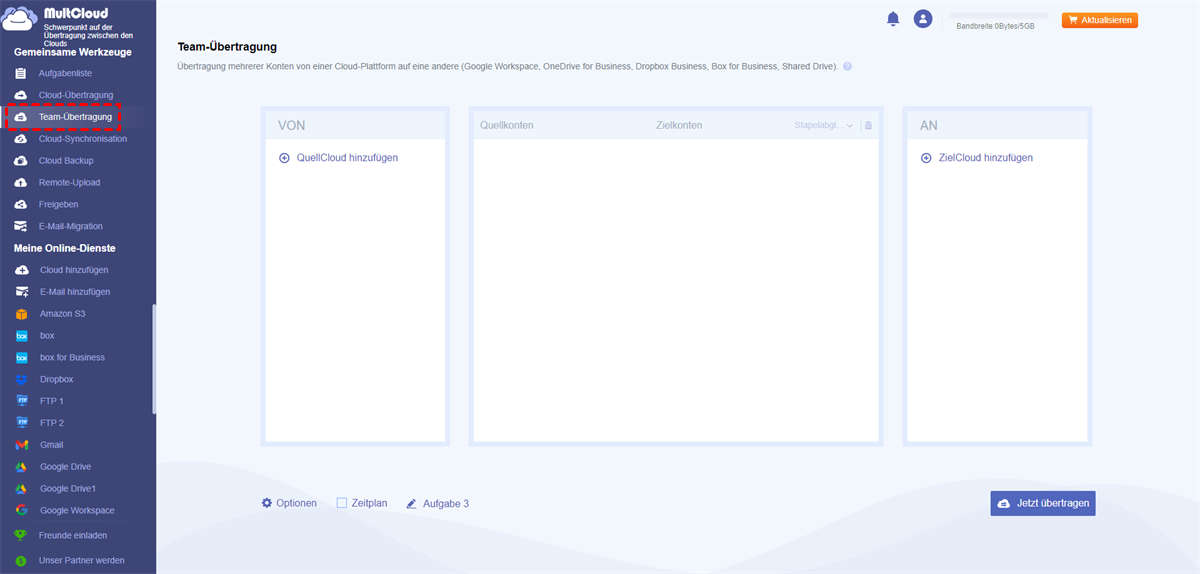This screenshot has width=1200, height=574.
Task: Click the bandwidth usage progress bar
Action: 998,16
